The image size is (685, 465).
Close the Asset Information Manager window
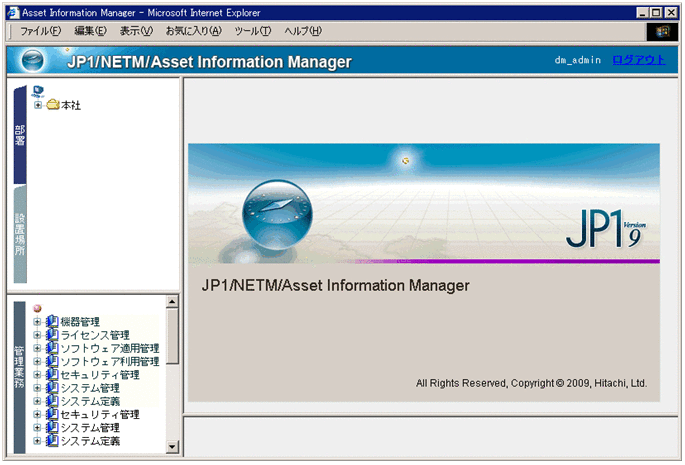(x=671, y=13)
